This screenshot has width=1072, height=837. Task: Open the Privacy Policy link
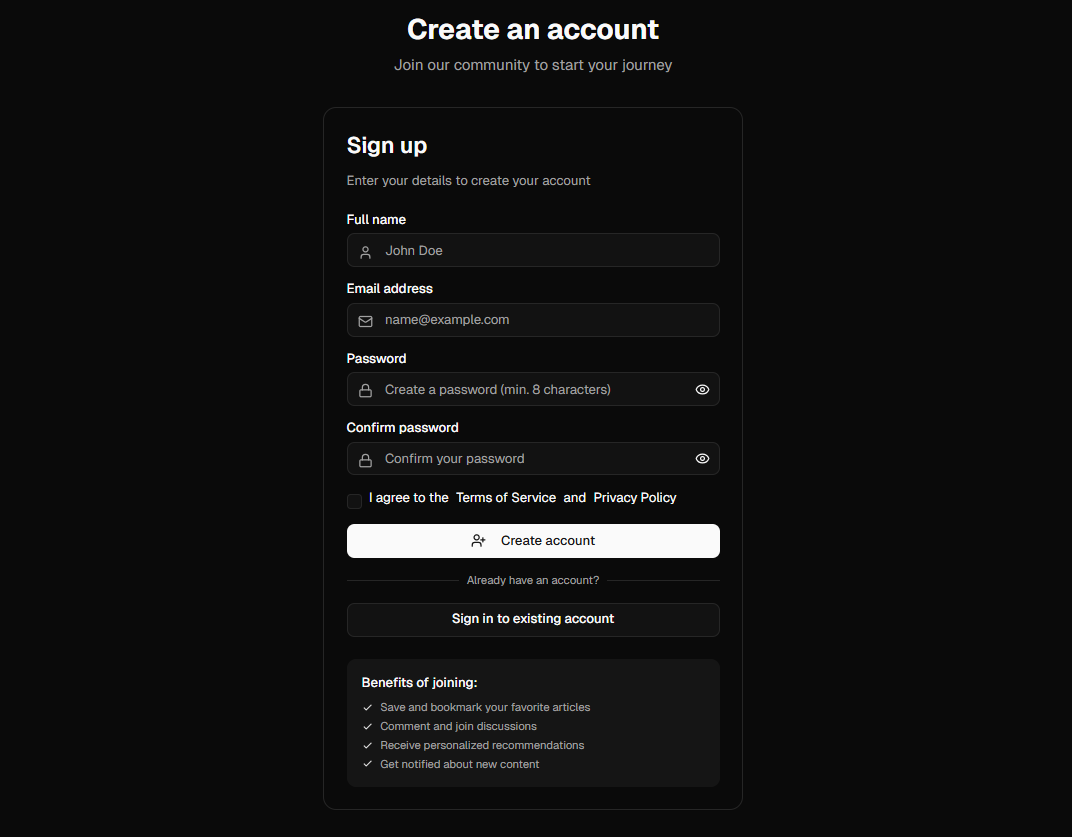634,497
